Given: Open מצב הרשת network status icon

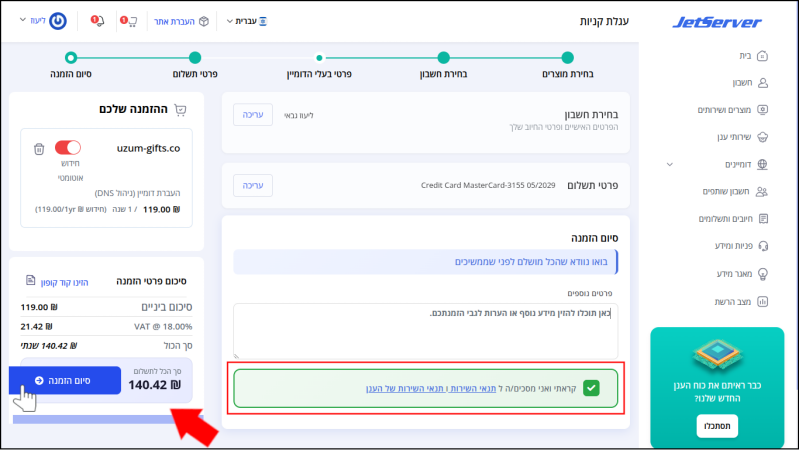Looking at the screenshot, I should coord(763,302).
